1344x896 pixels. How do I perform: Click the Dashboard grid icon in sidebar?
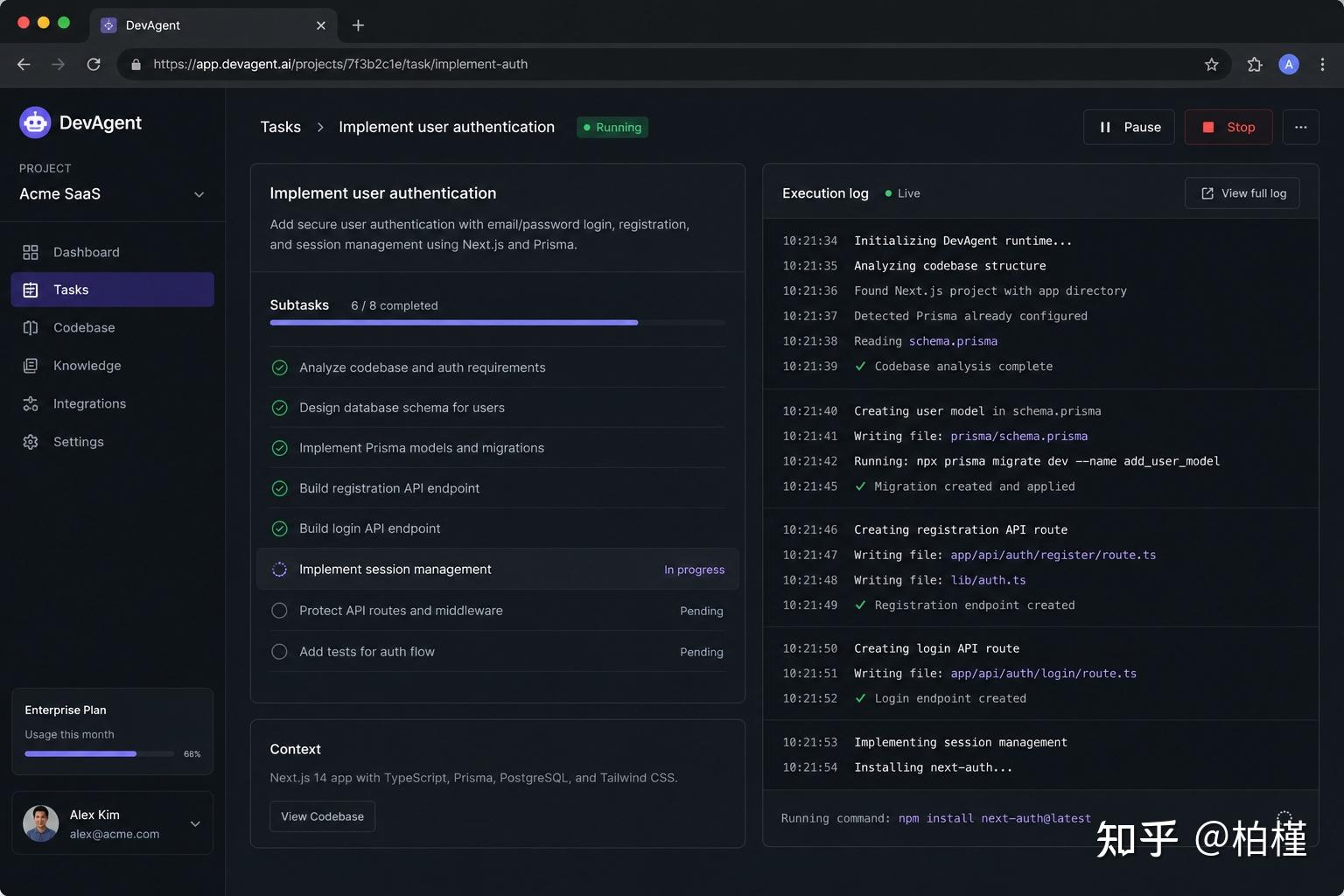(x=31, y=252)
